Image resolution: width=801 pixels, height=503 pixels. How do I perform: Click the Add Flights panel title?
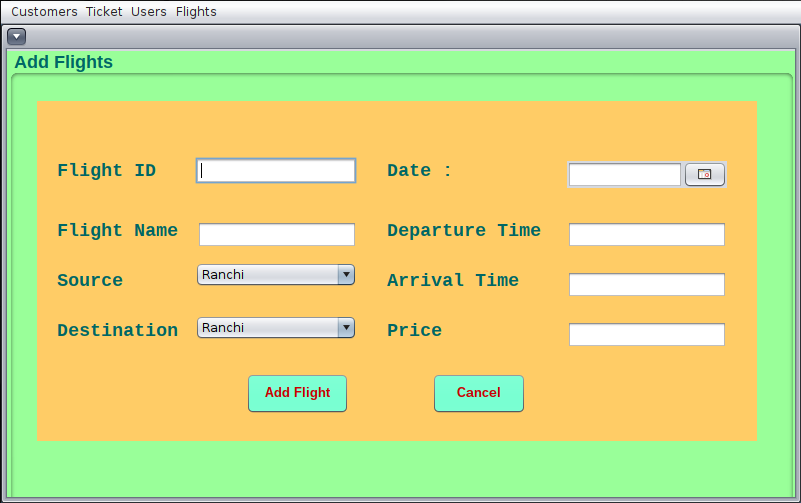64,62
